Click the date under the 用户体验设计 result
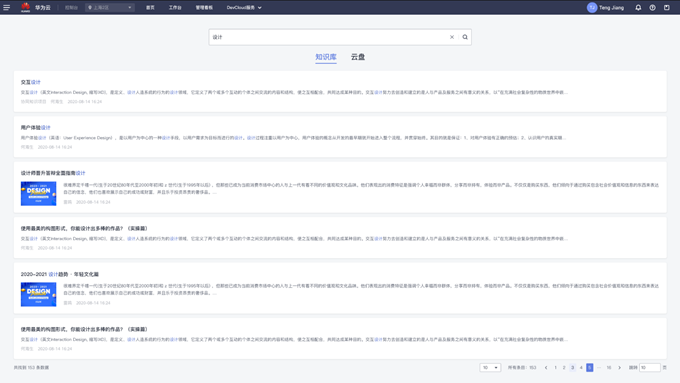The width and height of the screenshot is (680, 383). 55,147
